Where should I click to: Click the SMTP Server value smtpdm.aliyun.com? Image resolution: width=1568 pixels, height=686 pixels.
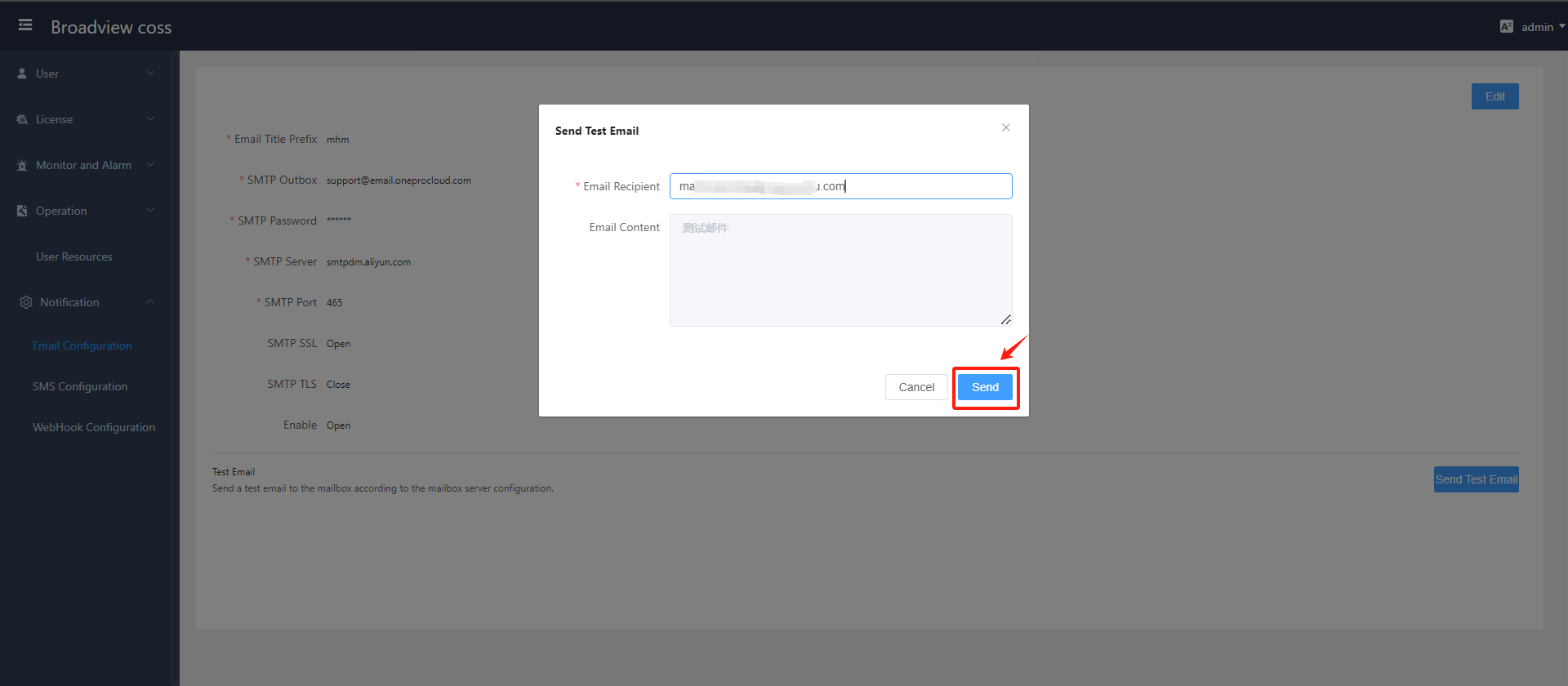pyautogui.click(x=368, y=262)
